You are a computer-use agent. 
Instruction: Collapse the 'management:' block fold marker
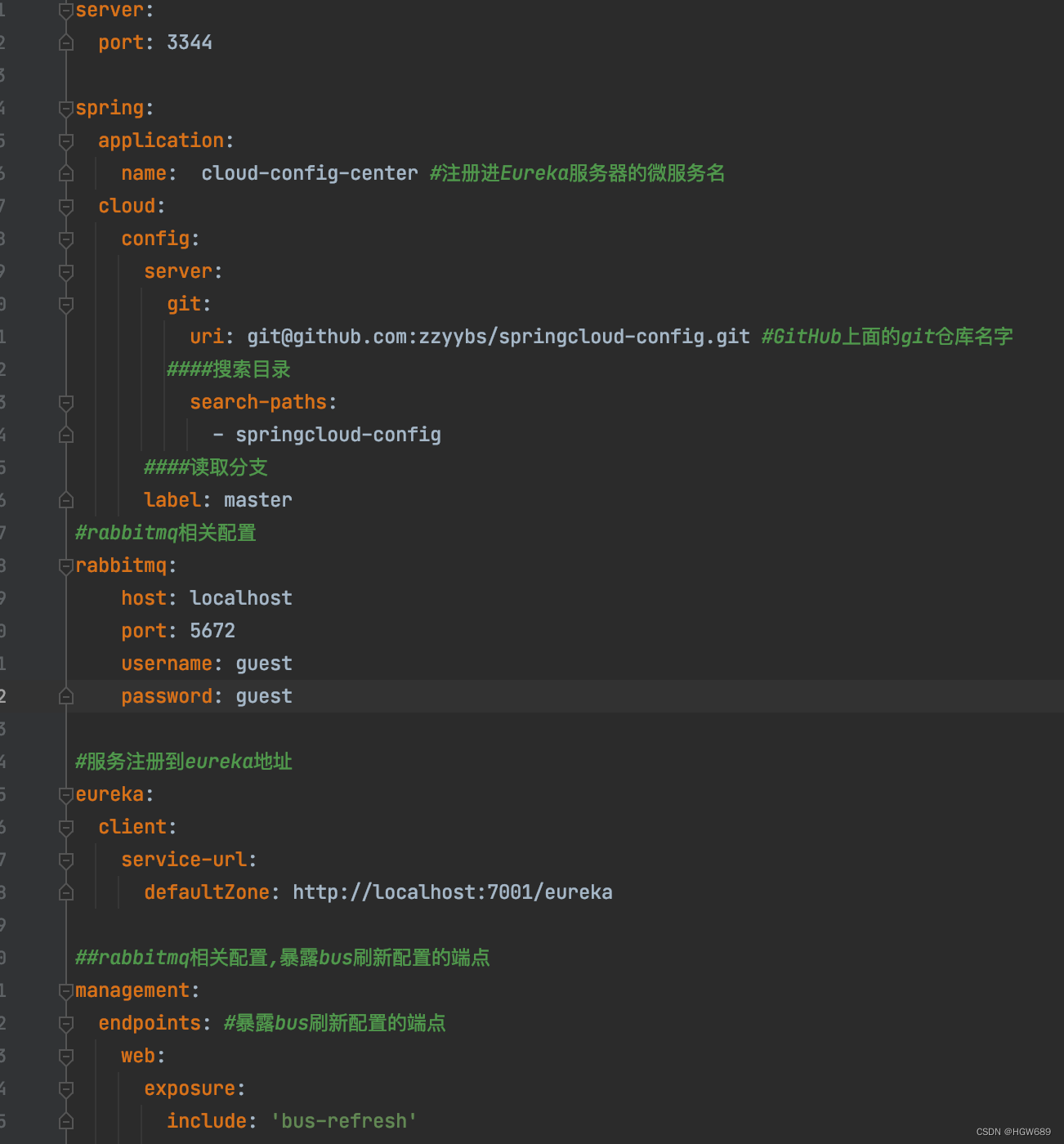pyautogui.click(x=66, y=991)
